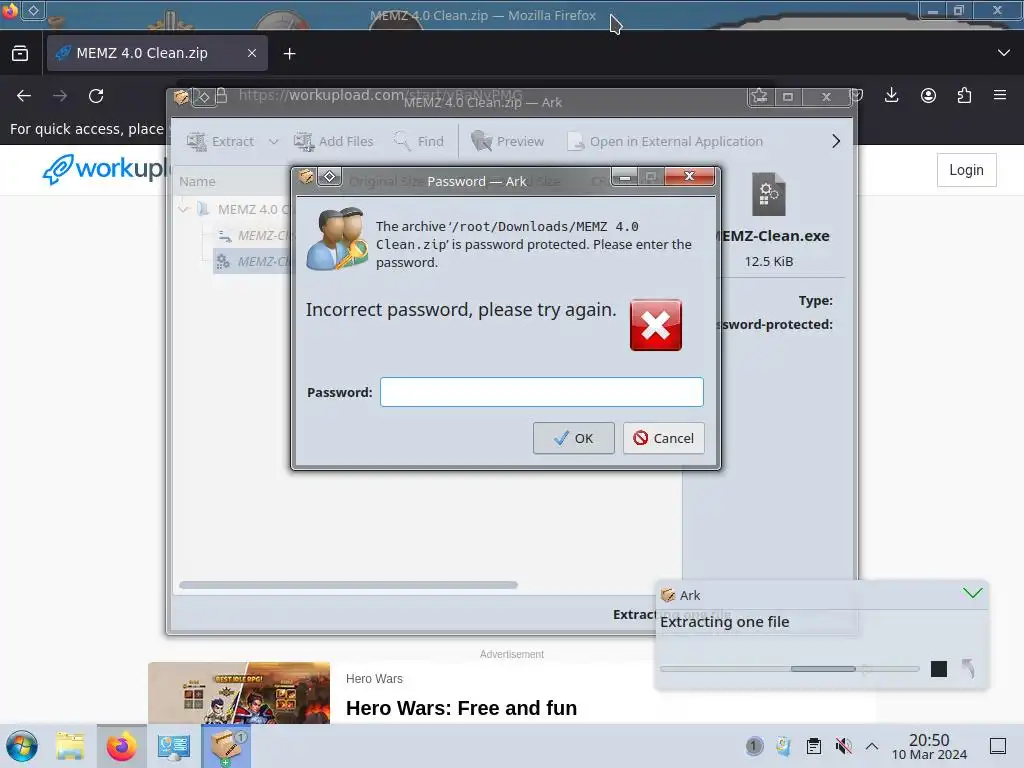Switch to Firefox in the taskbar

click(121, 746)
